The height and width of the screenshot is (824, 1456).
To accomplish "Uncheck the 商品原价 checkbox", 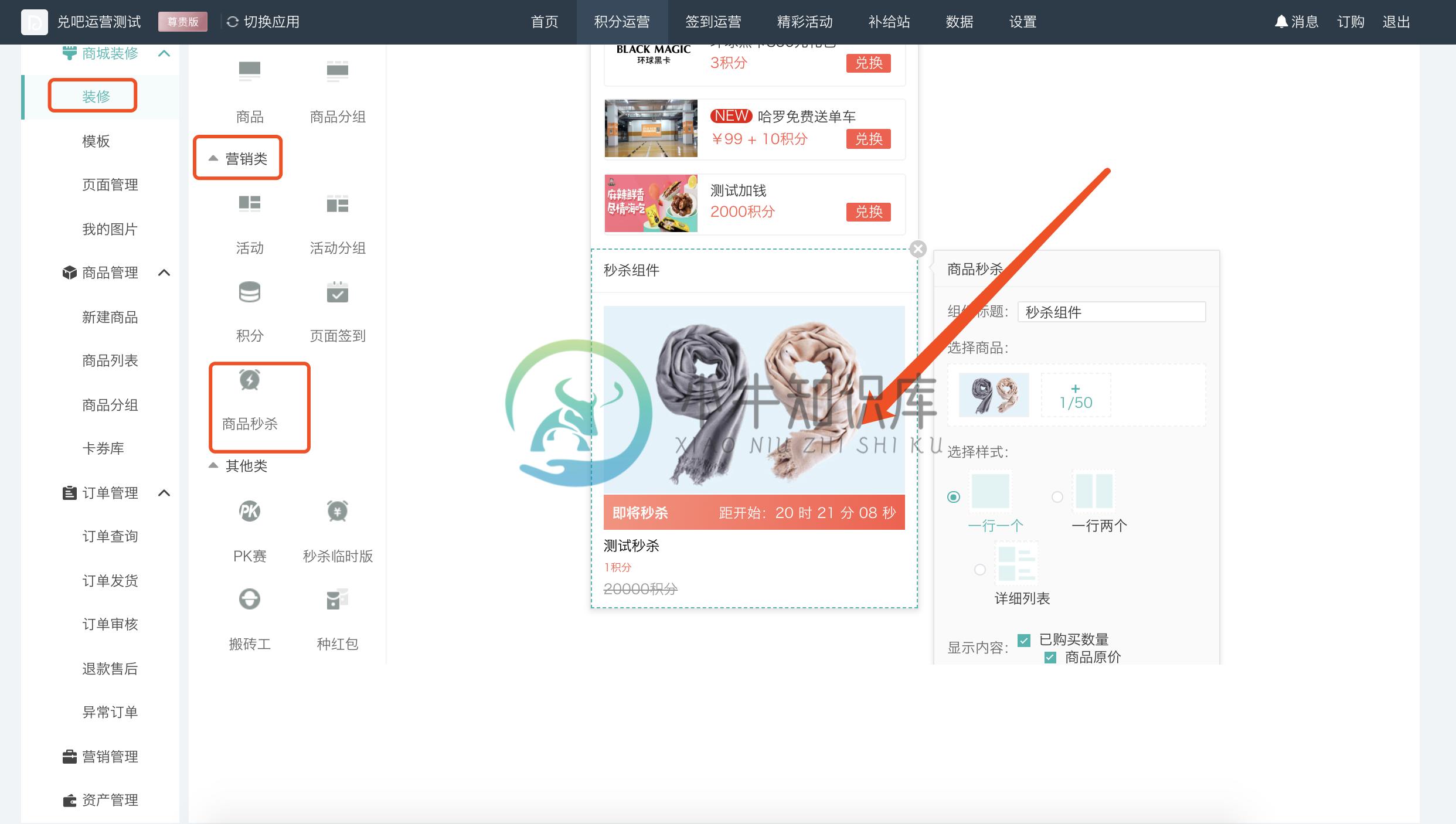I will [1050, 658].
